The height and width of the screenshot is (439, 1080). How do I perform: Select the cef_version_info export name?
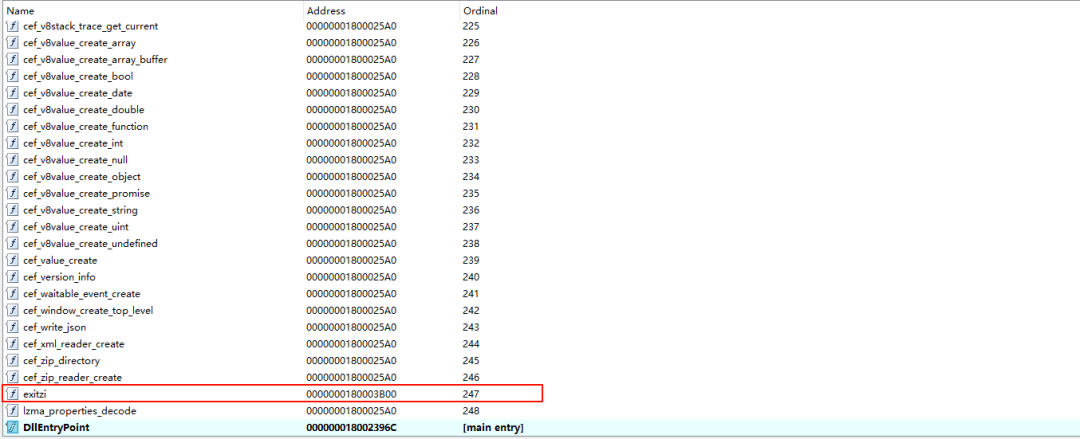coord(60,277)
